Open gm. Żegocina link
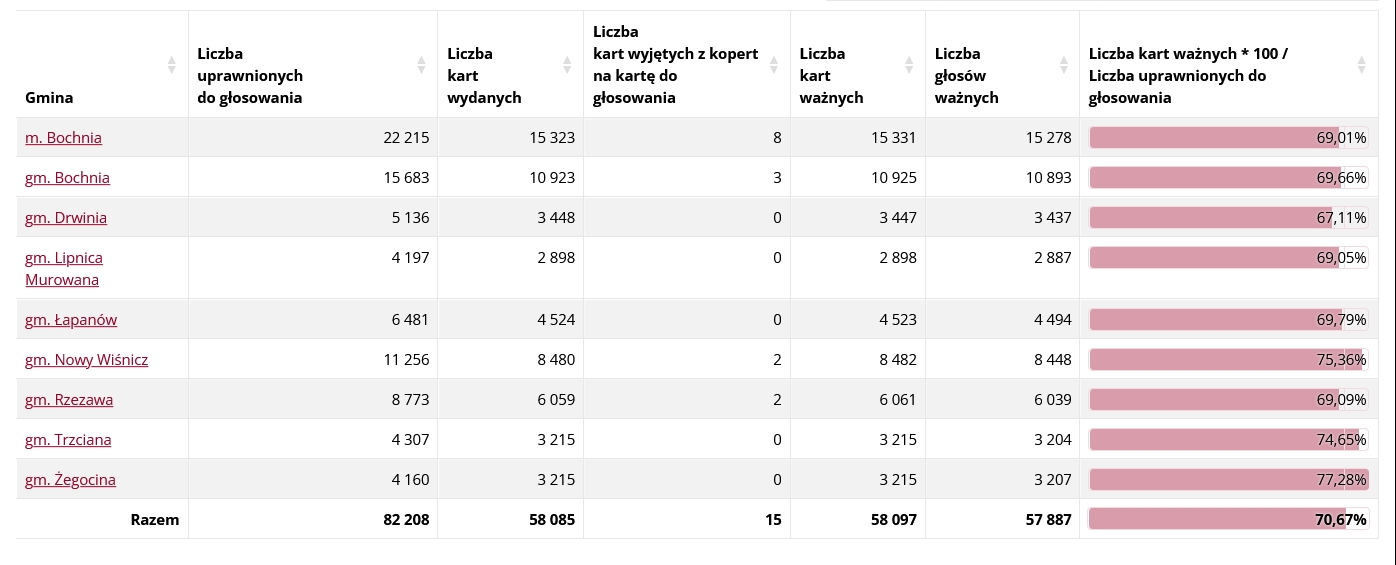1396x565 pixels. [70, 480]
